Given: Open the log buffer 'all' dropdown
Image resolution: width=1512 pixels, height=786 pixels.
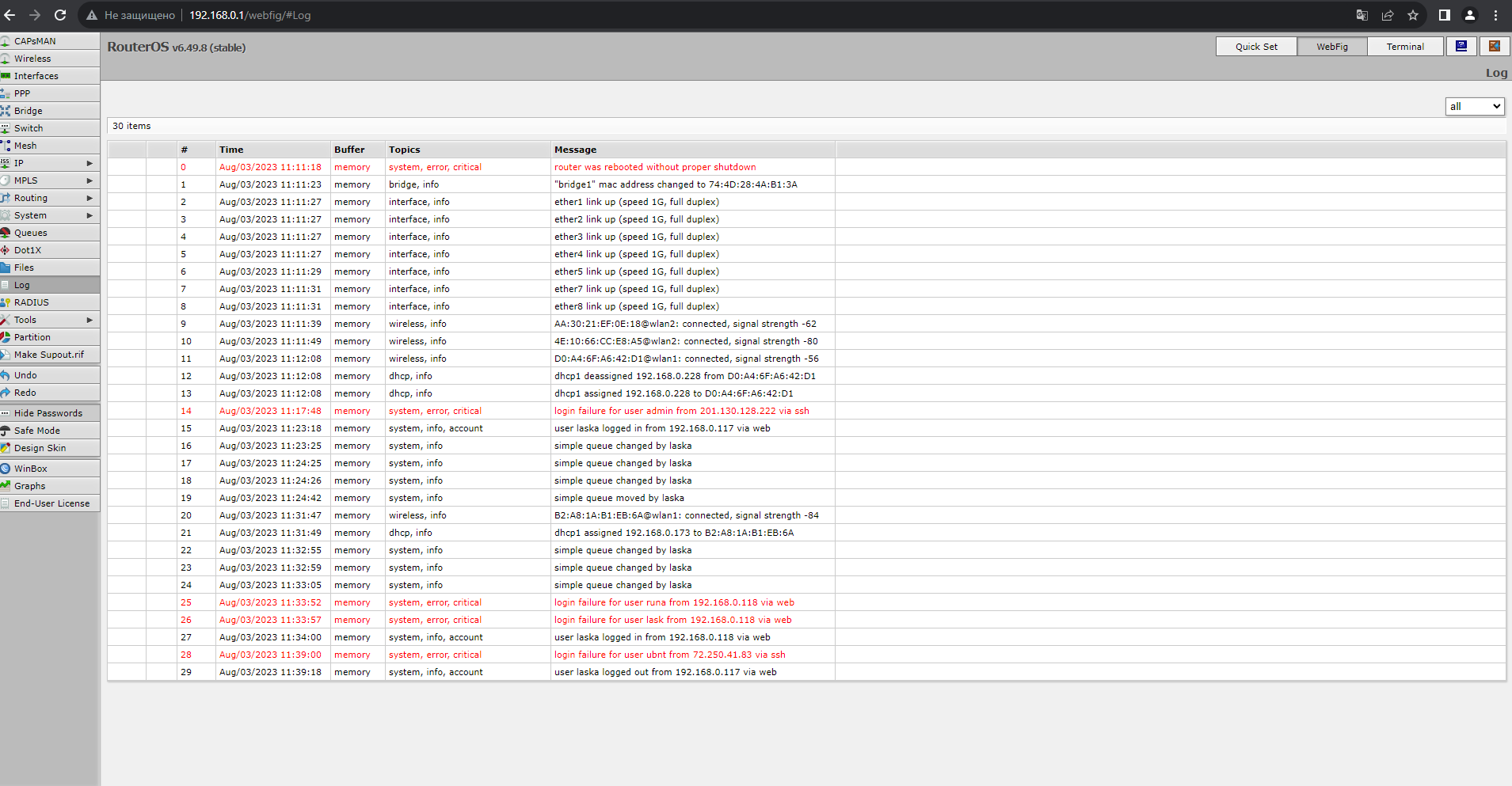Looking at the screenshot, I should click(x=1475, y=106).
